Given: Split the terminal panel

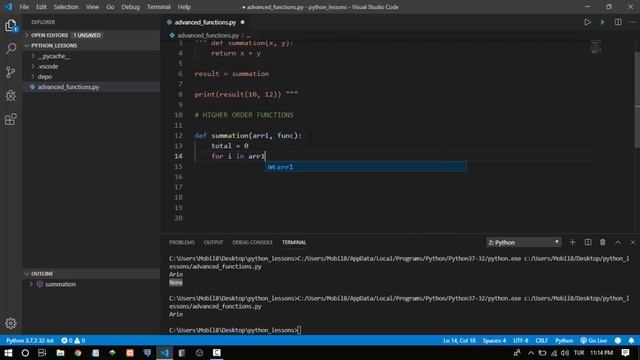Looking at the screenshot, I should (588, 242).
